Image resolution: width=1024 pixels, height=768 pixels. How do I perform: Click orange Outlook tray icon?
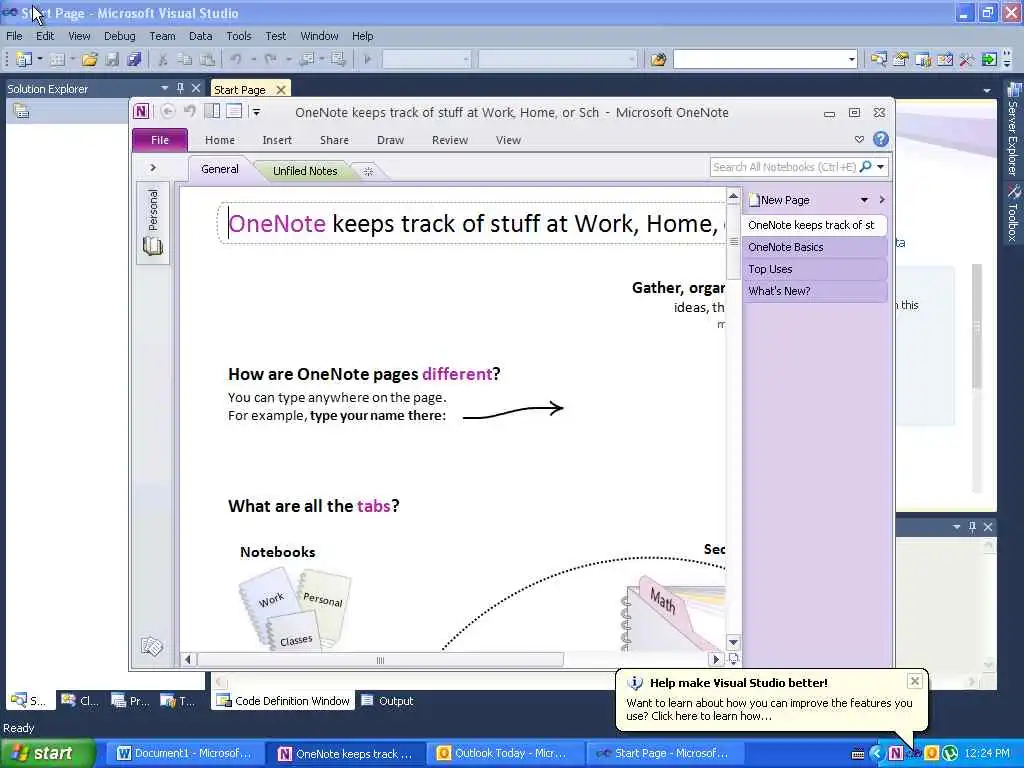[932, 753]
